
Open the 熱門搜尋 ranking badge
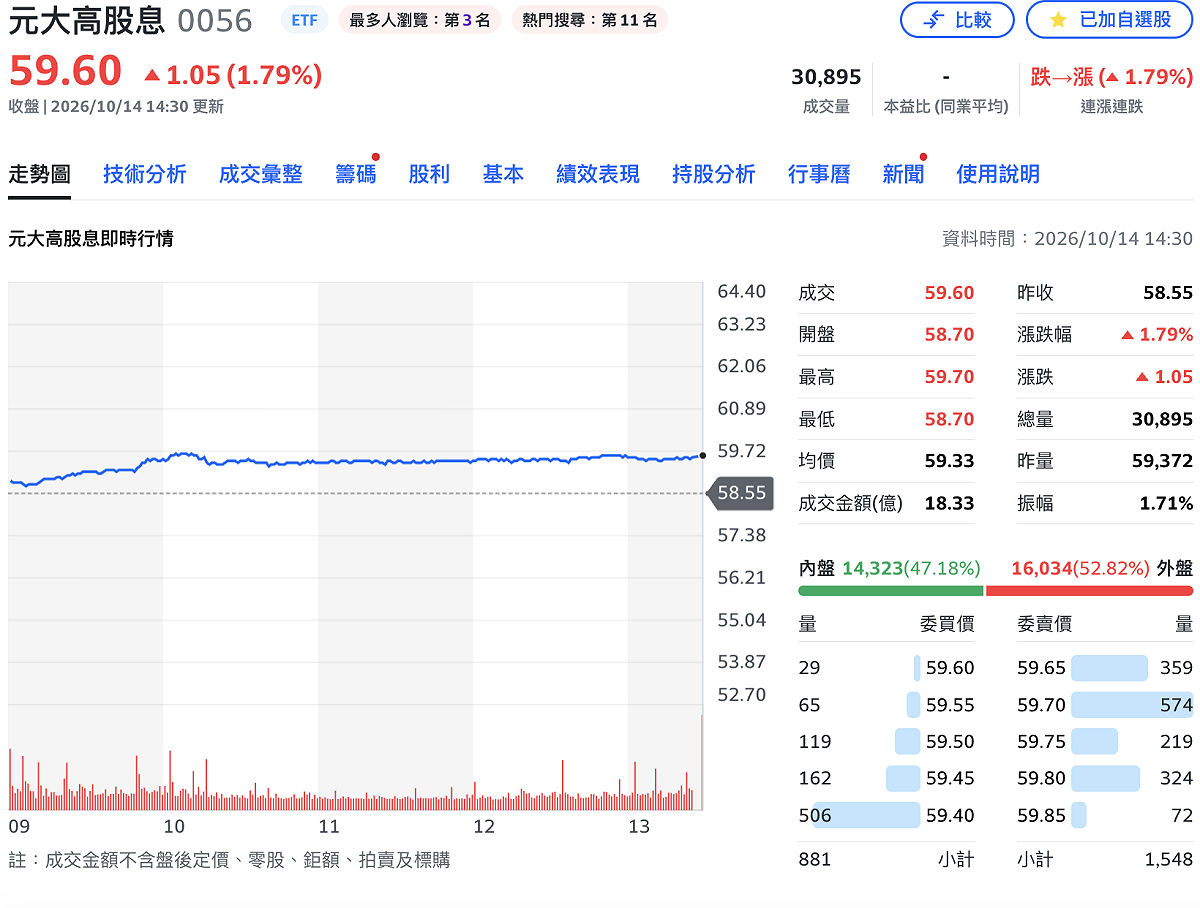[590, 20]
